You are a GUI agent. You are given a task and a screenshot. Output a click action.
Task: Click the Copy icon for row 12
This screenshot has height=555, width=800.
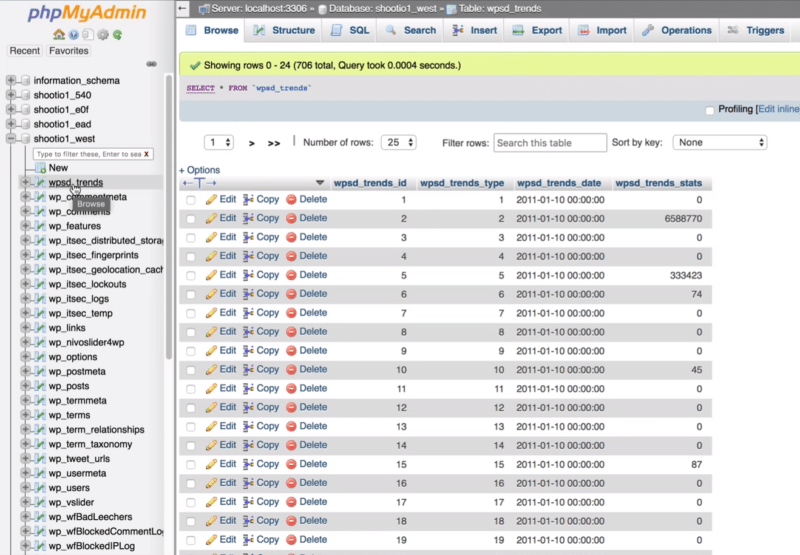tap(248, 407)
